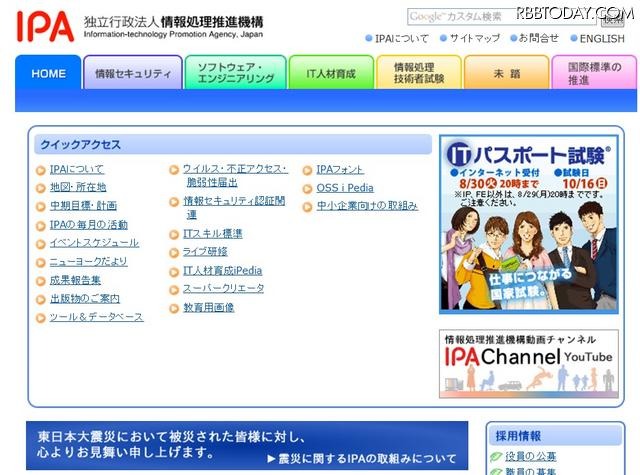Open ウイルス・不正アクセス・脆弱性届出 link
Viewport: 640px width, 475px height.
[235, 175]
